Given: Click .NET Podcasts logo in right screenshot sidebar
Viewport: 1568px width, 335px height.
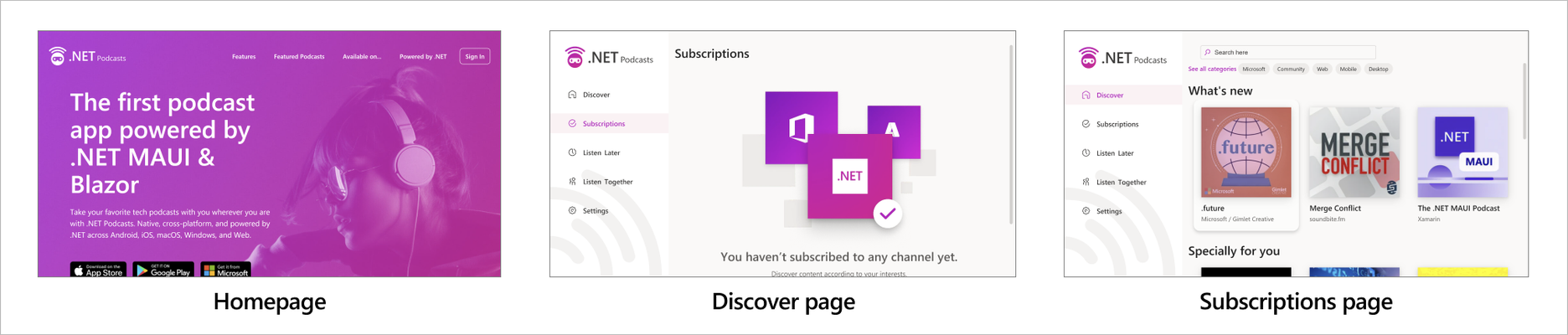Looking at the screenshot, I should 1122,58.
